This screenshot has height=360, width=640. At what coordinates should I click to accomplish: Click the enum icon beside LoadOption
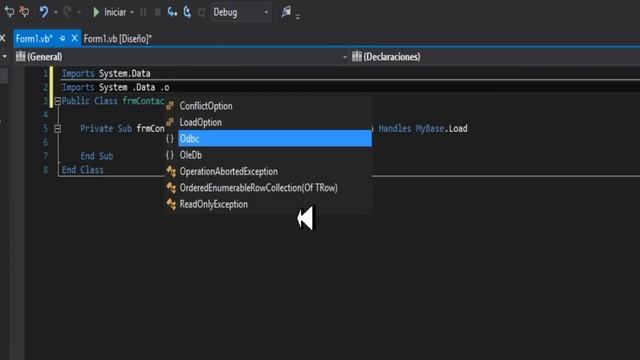pos(170,122)
